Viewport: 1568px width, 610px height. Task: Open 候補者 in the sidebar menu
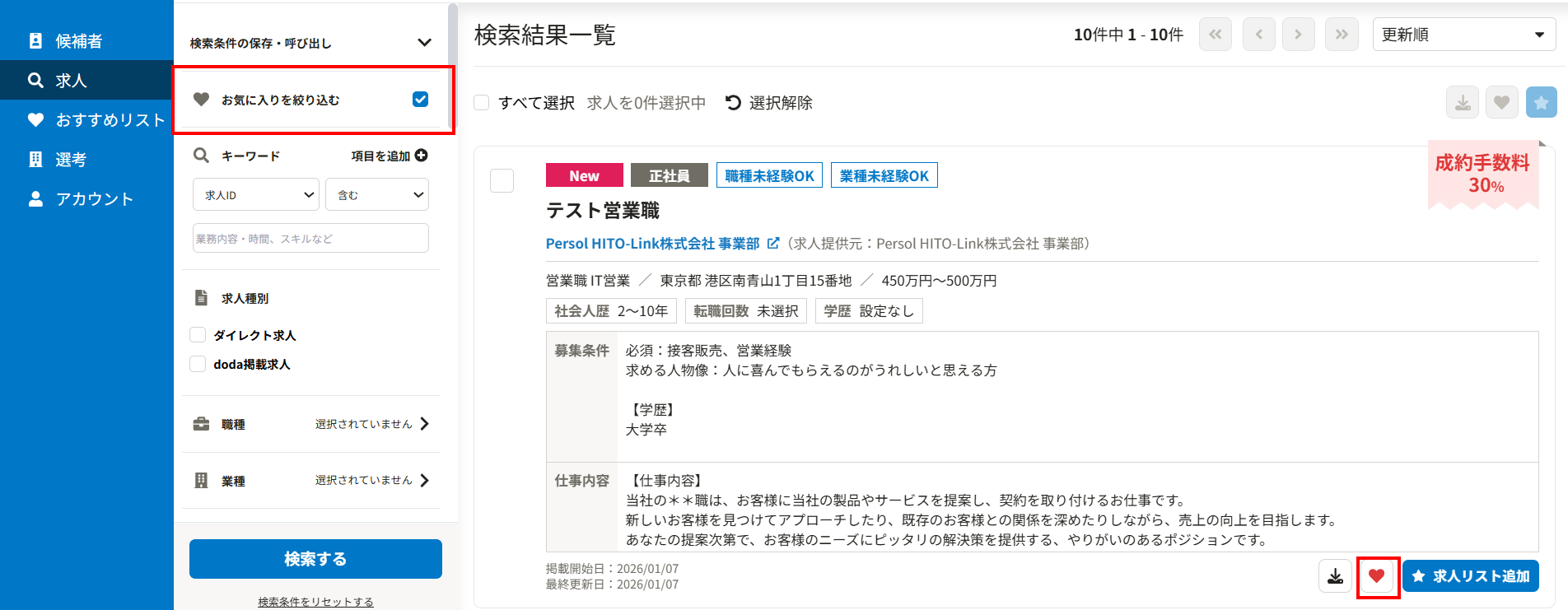tap(78, 41)
